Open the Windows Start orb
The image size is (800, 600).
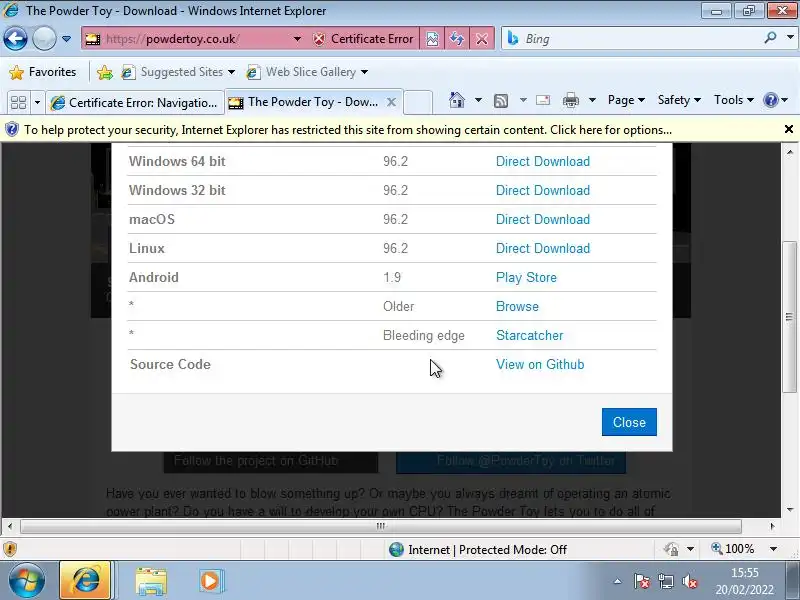tap(27, 581)
